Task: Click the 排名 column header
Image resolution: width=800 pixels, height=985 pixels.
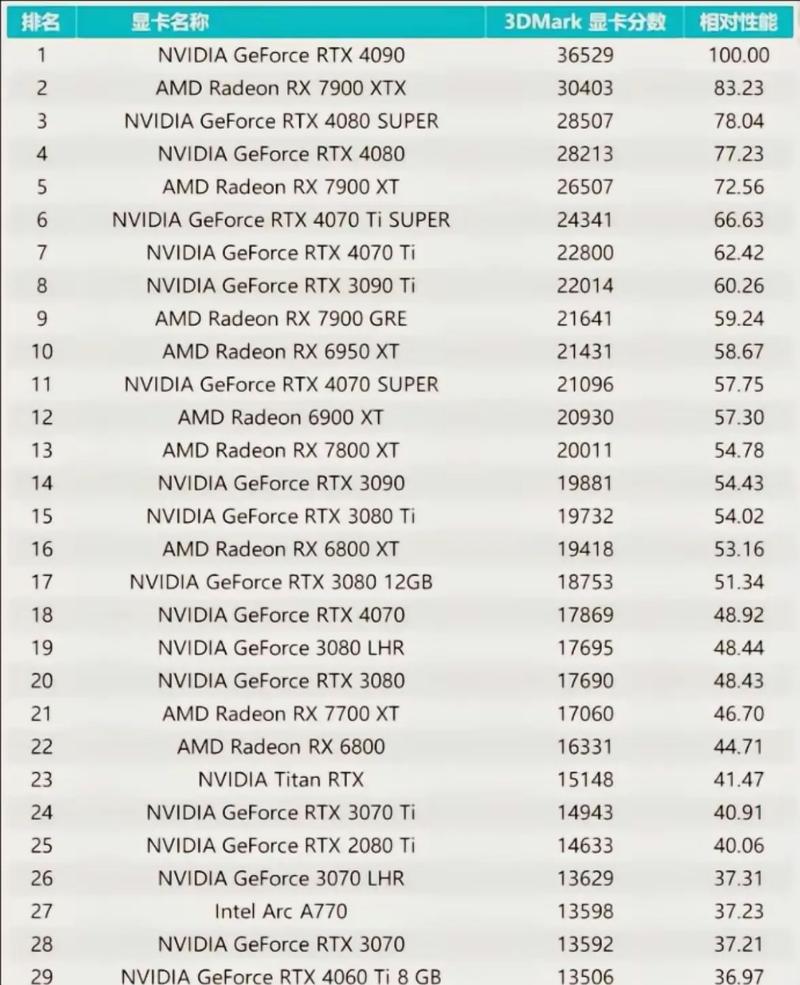Action: point(41,22)
